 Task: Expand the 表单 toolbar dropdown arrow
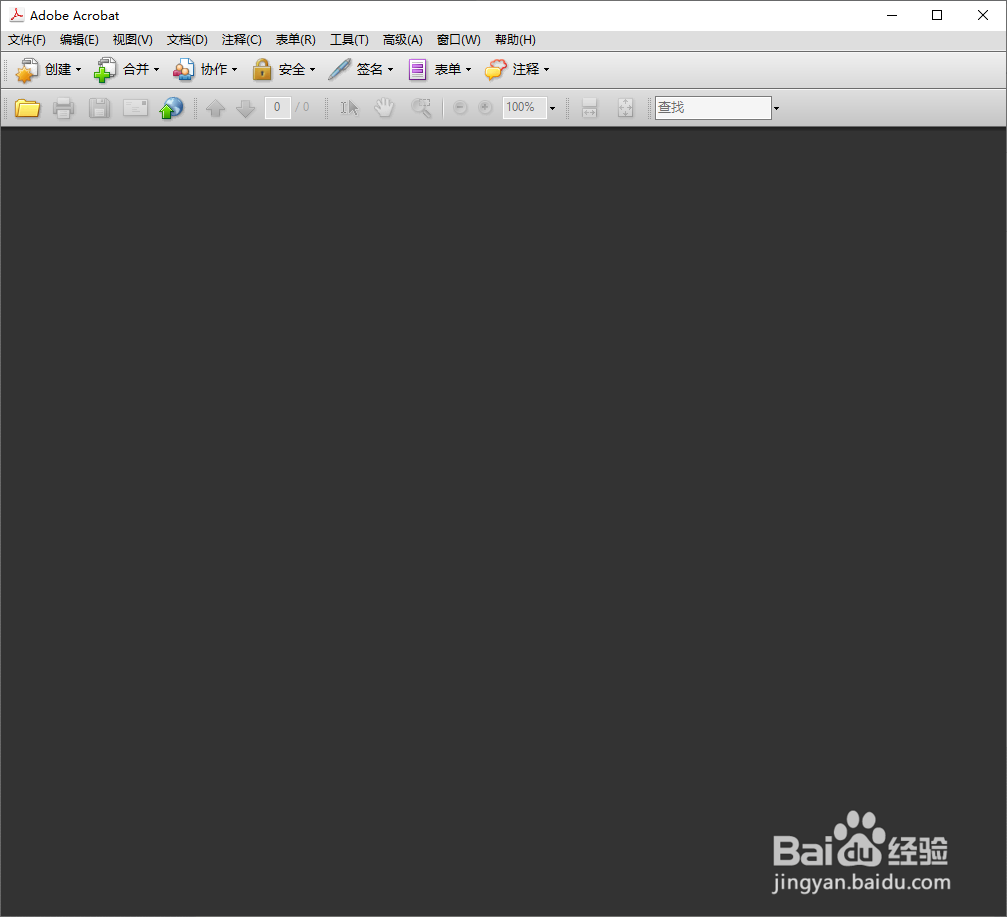click(469, 69)
